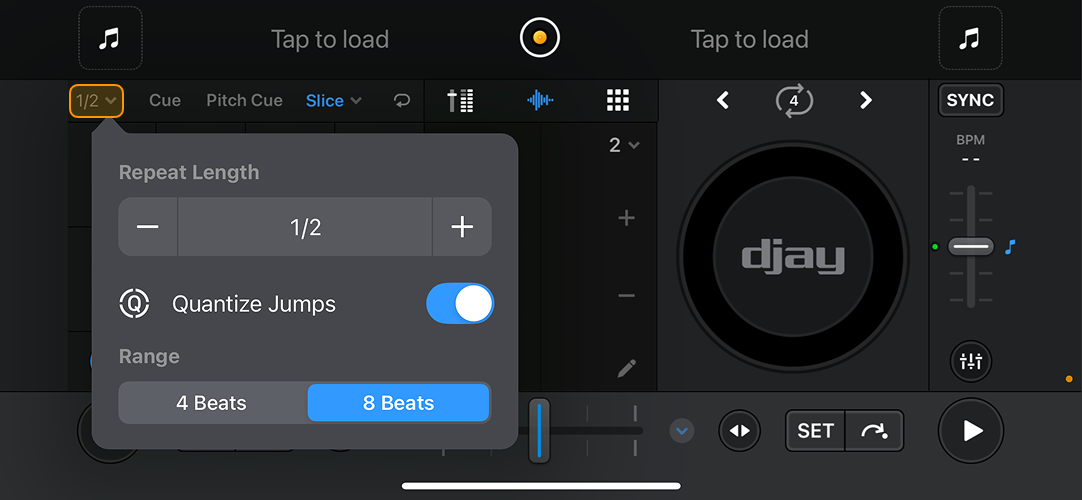Image resolution: width=1082 pixels, height=500 pixels.
Task: Open the right deck music library icon
Action: pyautogui.click(x=970, y=39)
